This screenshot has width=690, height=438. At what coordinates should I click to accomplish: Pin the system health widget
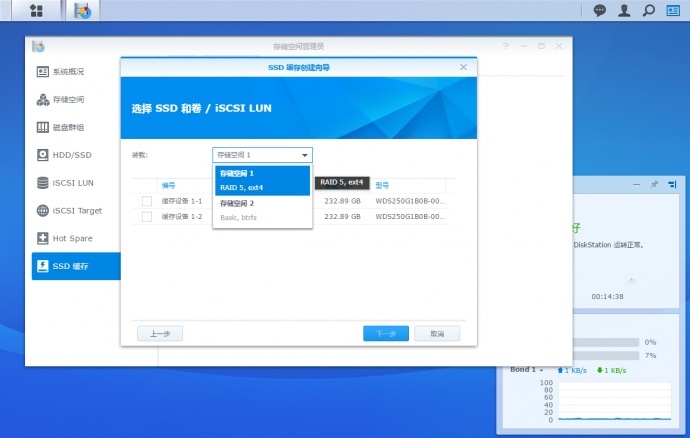654,185
